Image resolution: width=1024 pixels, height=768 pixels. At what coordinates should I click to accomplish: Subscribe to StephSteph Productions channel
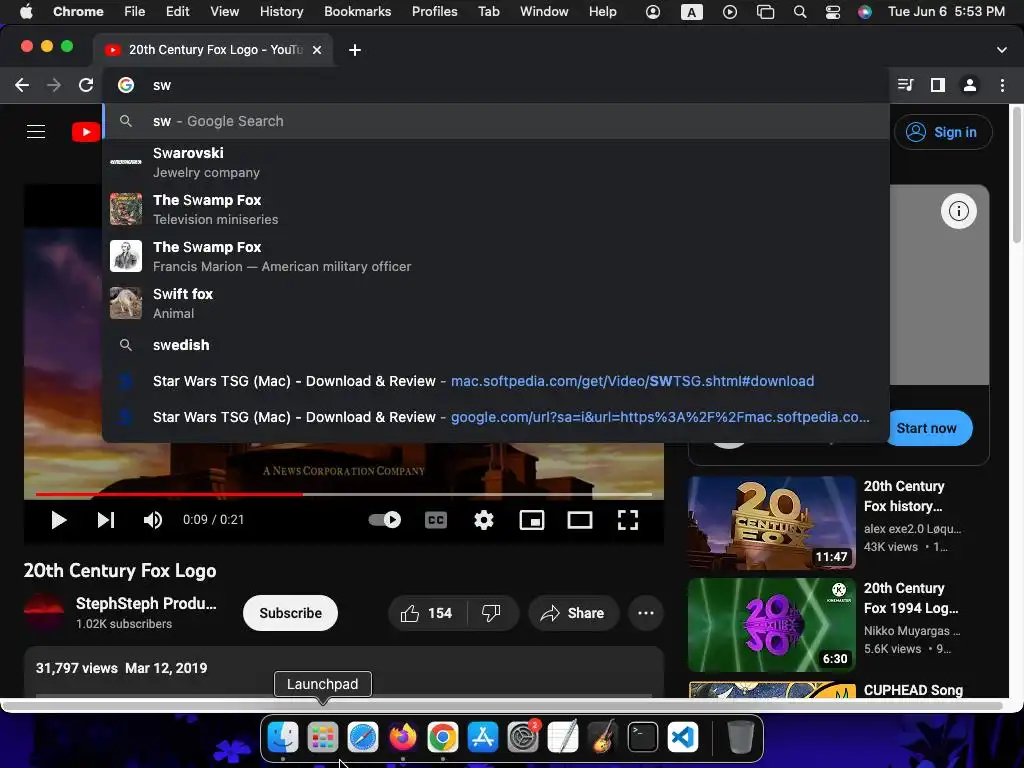click(290, 613)
